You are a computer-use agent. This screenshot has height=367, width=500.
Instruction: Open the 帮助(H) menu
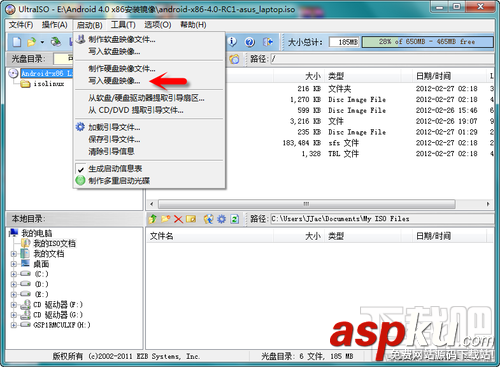pos(193,25)
